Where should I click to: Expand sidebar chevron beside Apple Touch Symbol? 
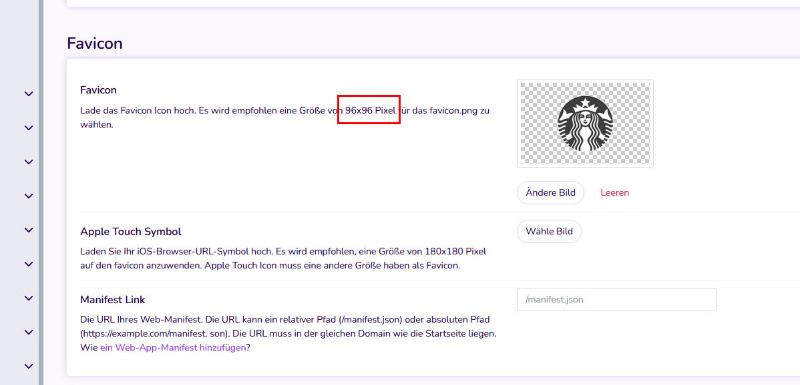coord(29,230)
